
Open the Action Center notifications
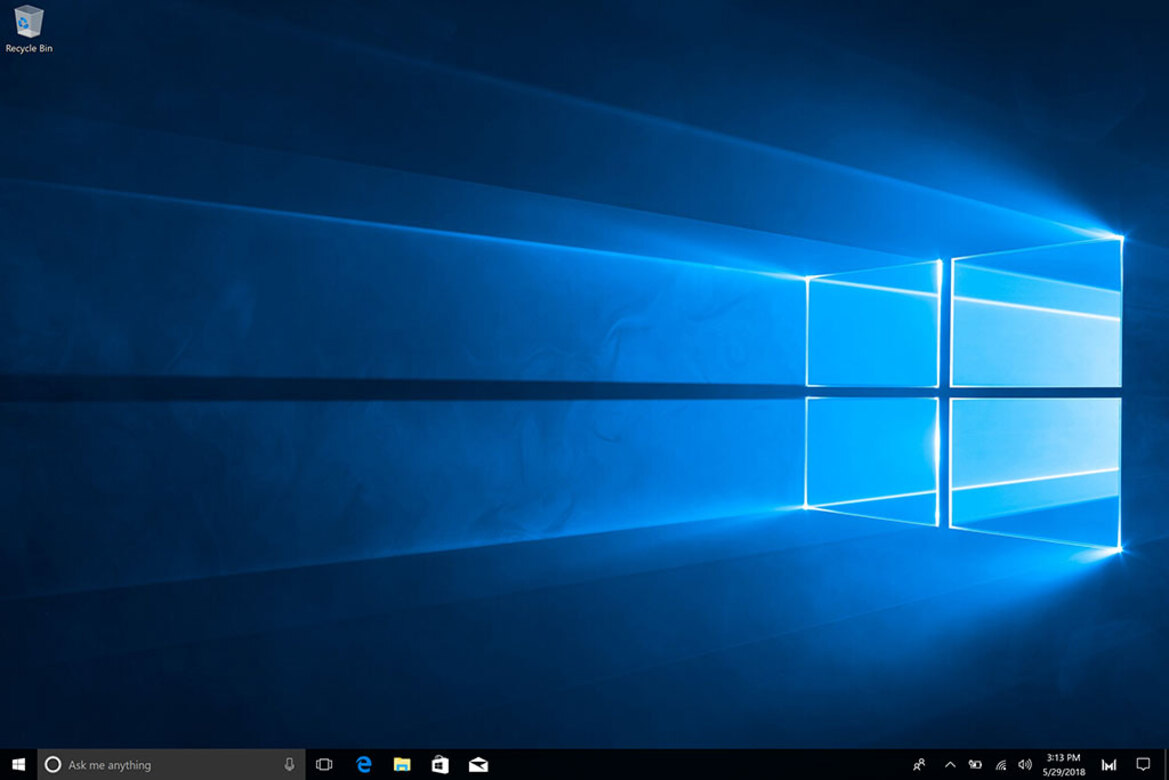[1143, 764]
